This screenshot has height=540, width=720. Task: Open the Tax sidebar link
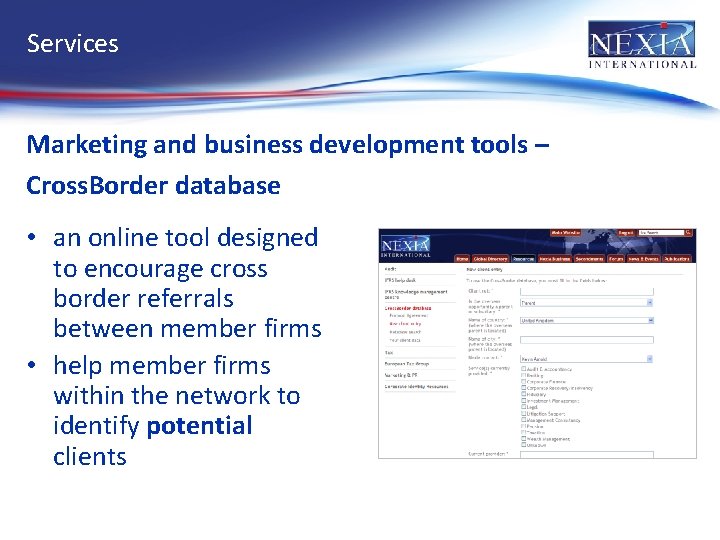tap(389, 353)
